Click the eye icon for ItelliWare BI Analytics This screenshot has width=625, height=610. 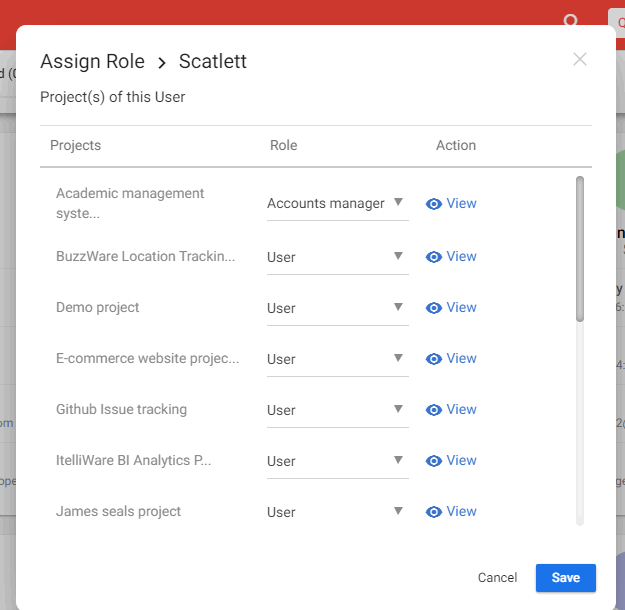coord(434,461)
